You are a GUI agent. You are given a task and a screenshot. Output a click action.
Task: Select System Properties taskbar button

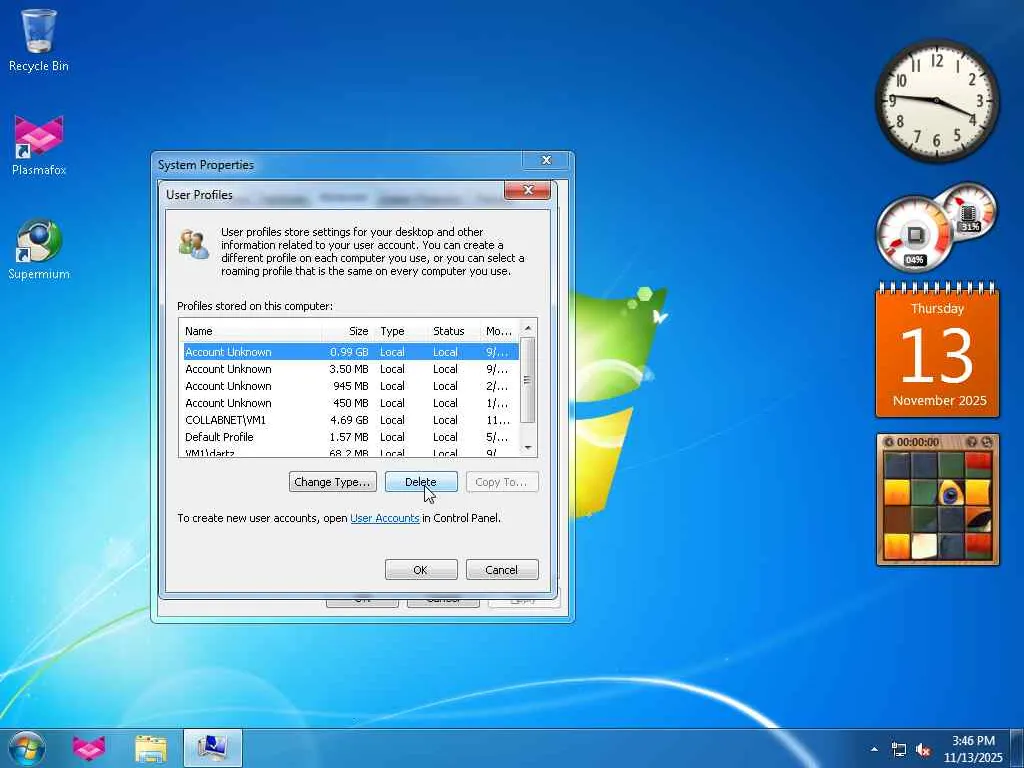pos(212,748)
